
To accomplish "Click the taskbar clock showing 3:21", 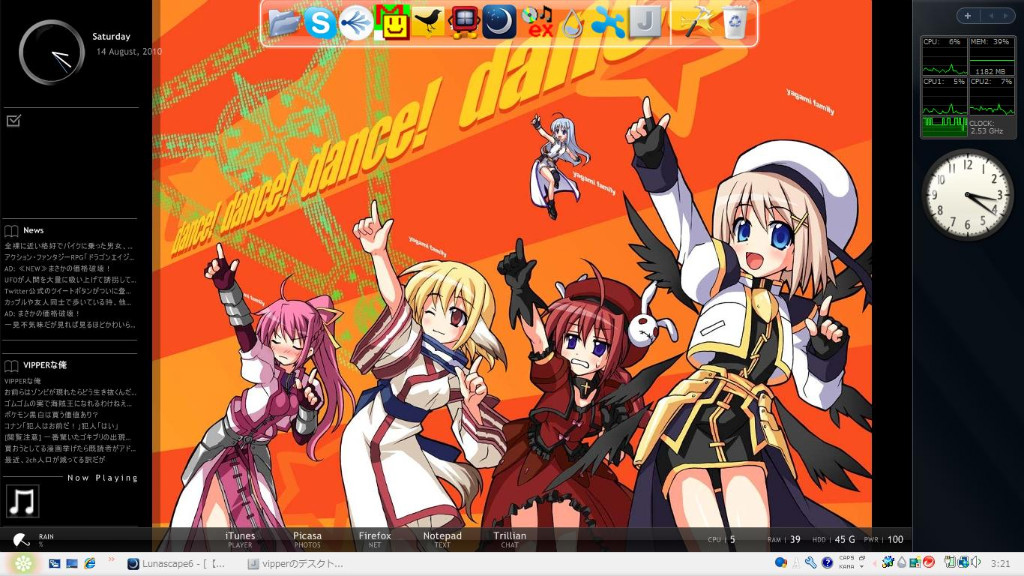I will click(1000, 564).
